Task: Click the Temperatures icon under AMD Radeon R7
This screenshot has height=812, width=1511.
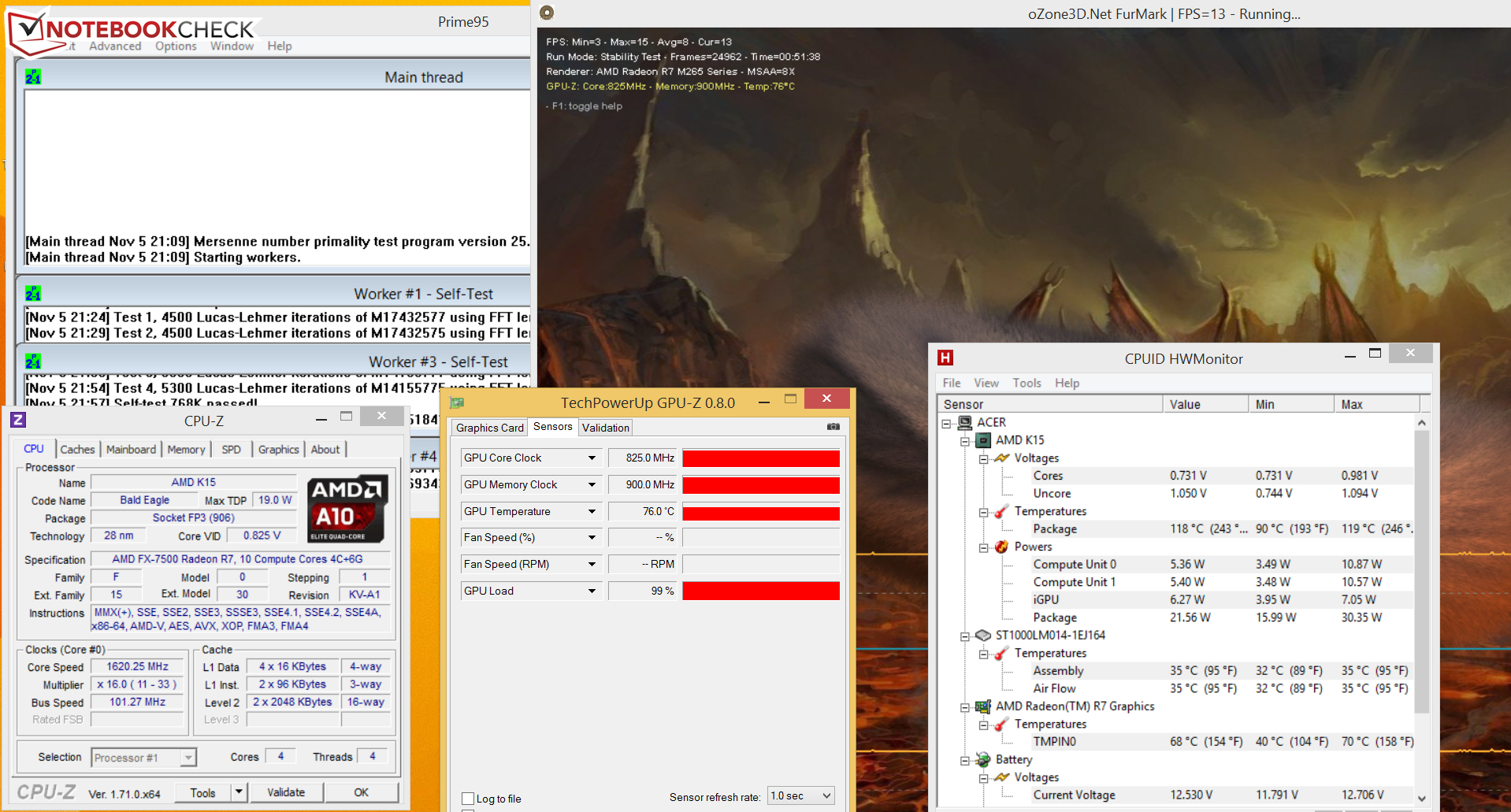Action: 1002,724
